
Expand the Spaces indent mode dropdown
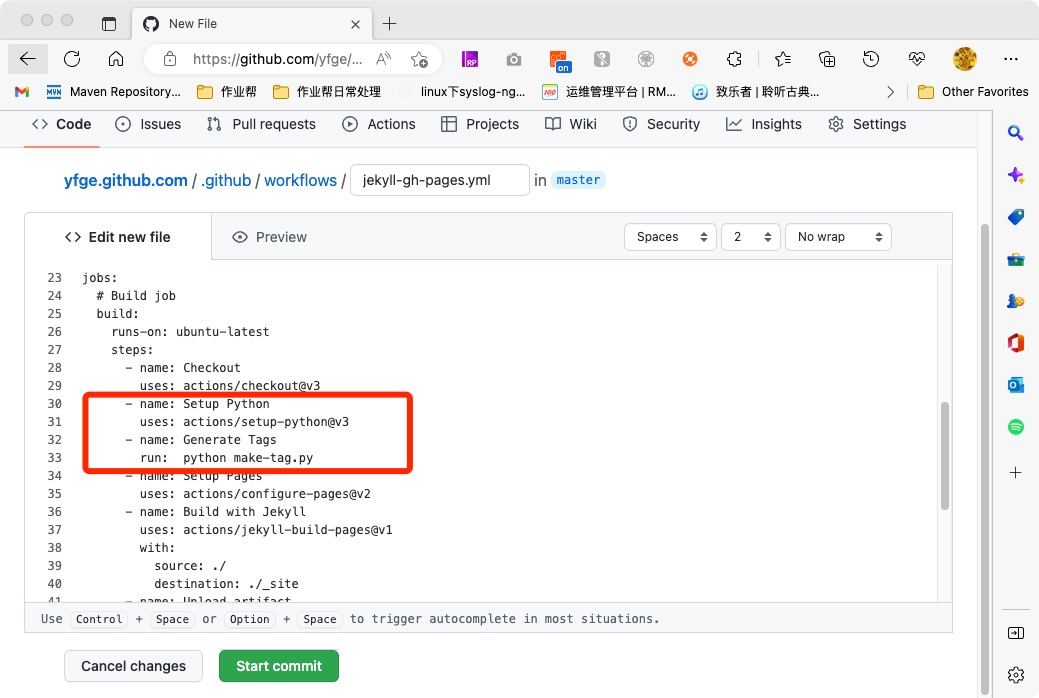(x=670, y=237)
